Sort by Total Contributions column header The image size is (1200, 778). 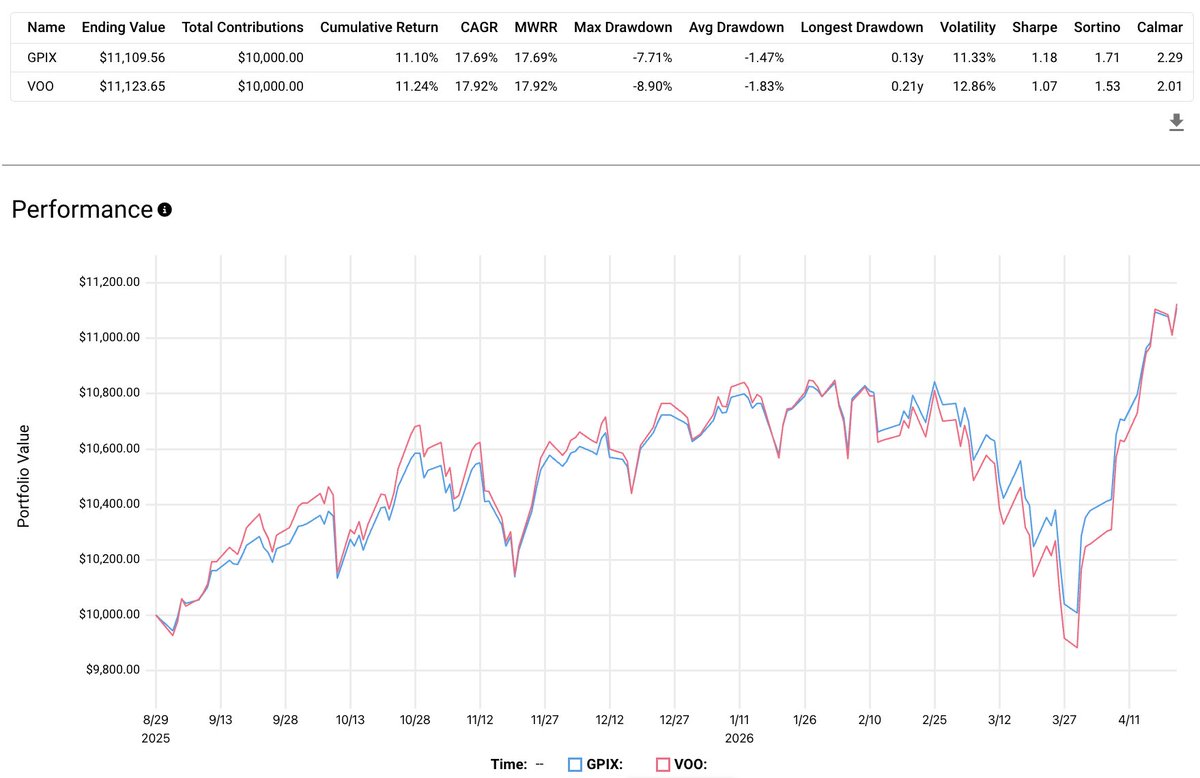243,27
